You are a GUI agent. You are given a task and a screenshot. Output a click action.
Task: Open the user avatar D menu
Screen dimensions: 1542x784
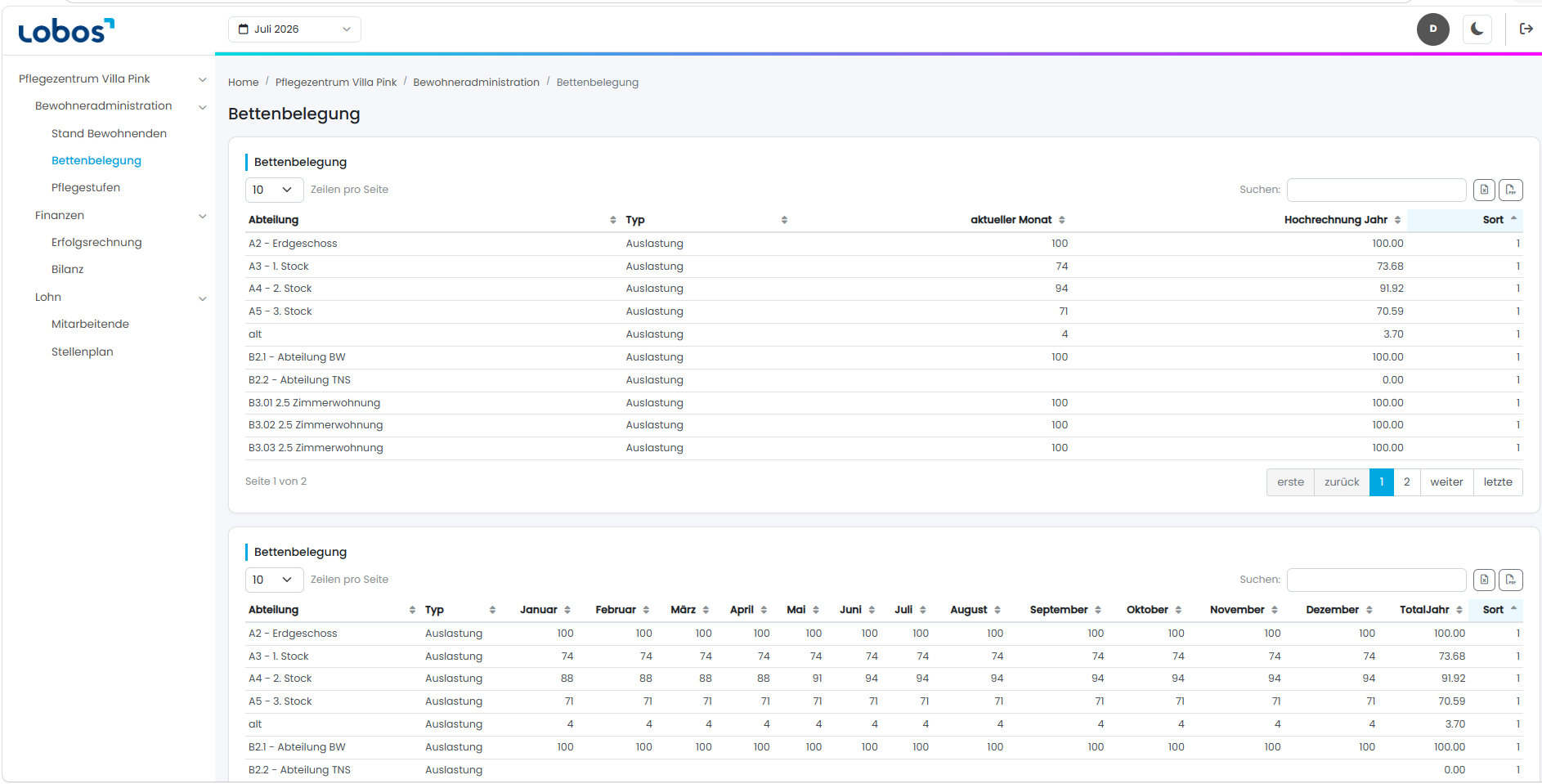click(x=1432, y=29)
